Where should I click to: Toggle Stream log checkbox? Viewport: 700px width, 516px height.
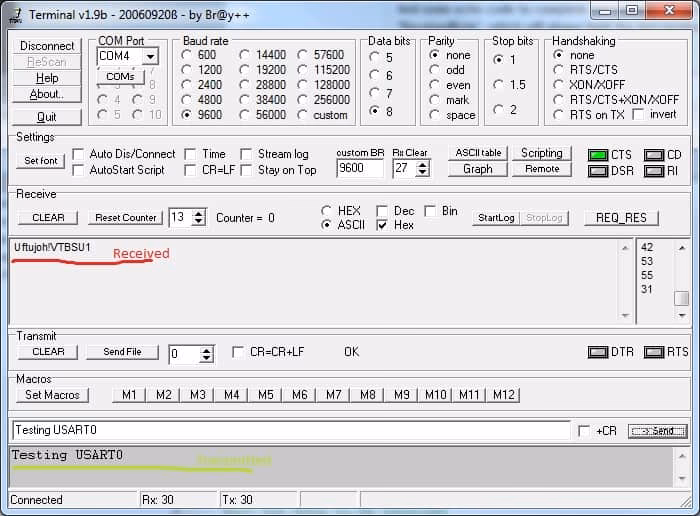click(246, 154)
